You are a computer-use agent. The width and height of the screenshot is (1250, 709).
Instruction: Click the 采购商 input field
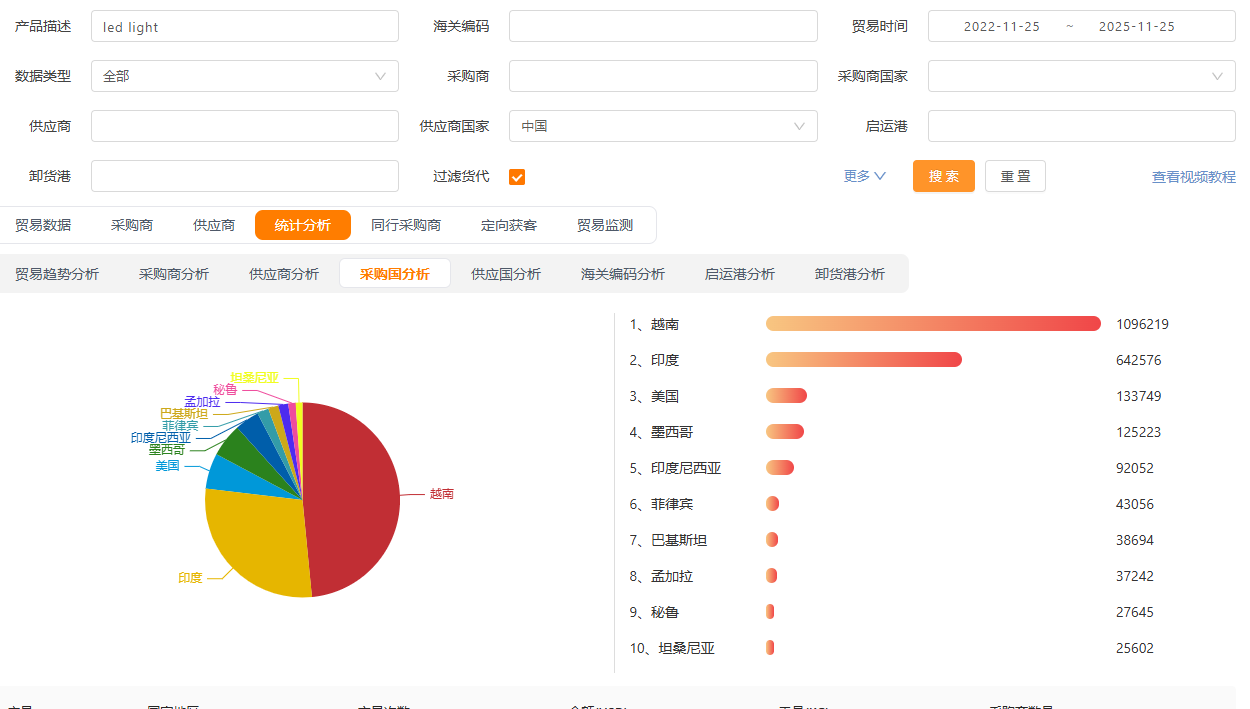click(663, 76)
